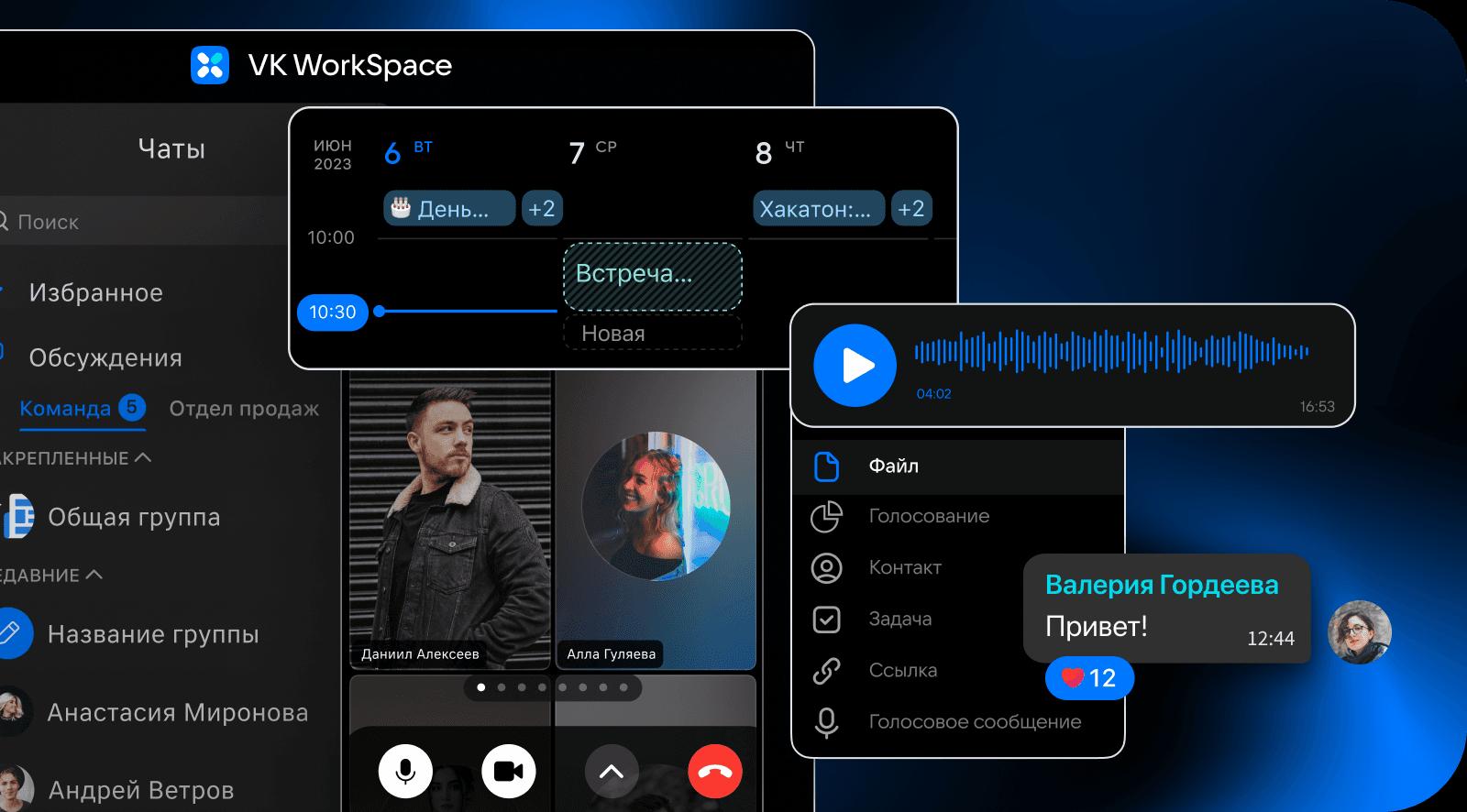Image resolution: width=1467 pixels, height=812 pixels.
Task: Pick the Контакт icon in the attach menu
Action: click(826, 568)
